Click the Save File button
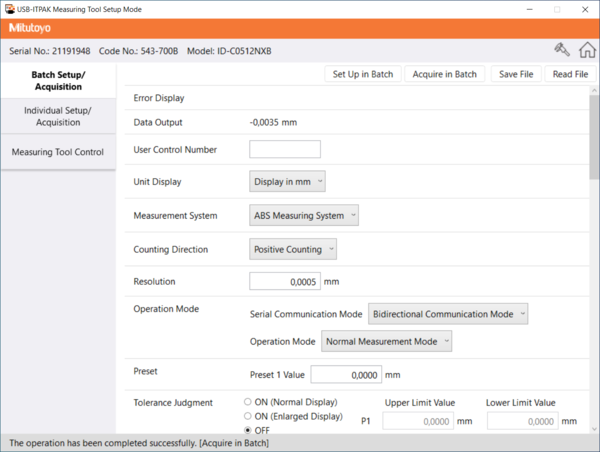 [515, 74]
